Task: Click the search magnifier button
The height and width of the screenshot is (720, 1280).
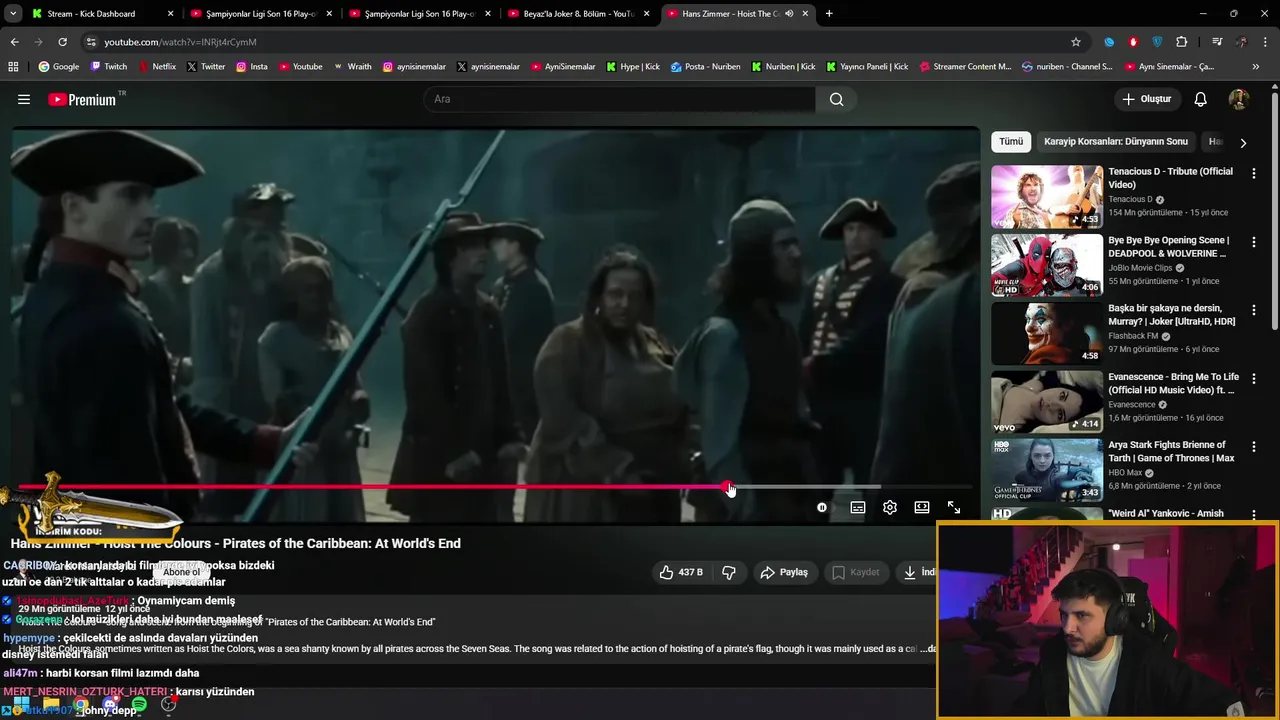Action: point(836,99)
